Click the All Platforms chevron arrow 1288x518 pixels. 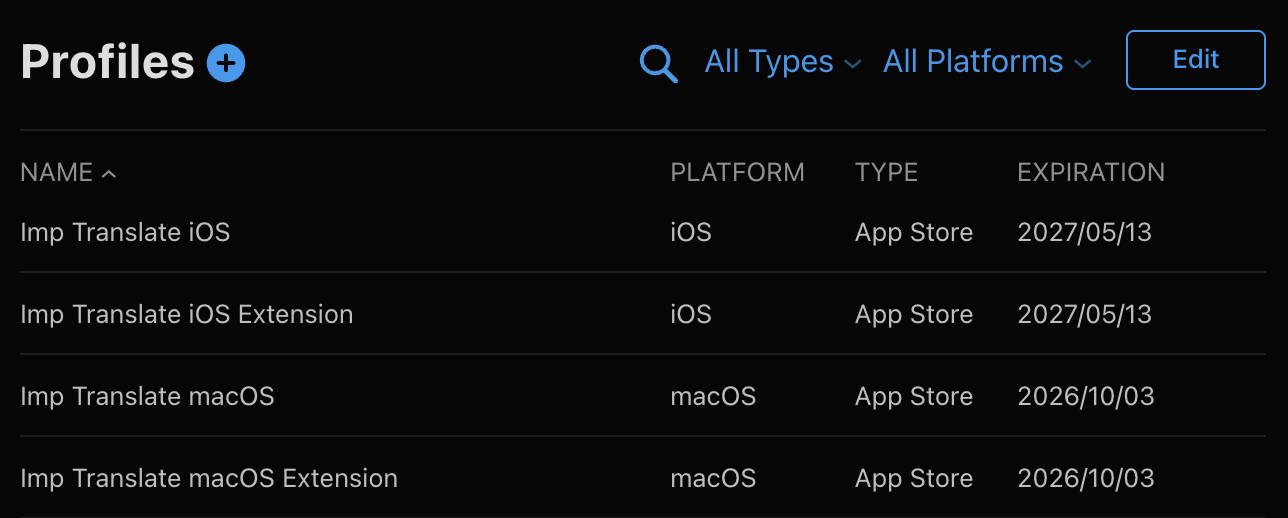click(x=1081, y=64)
